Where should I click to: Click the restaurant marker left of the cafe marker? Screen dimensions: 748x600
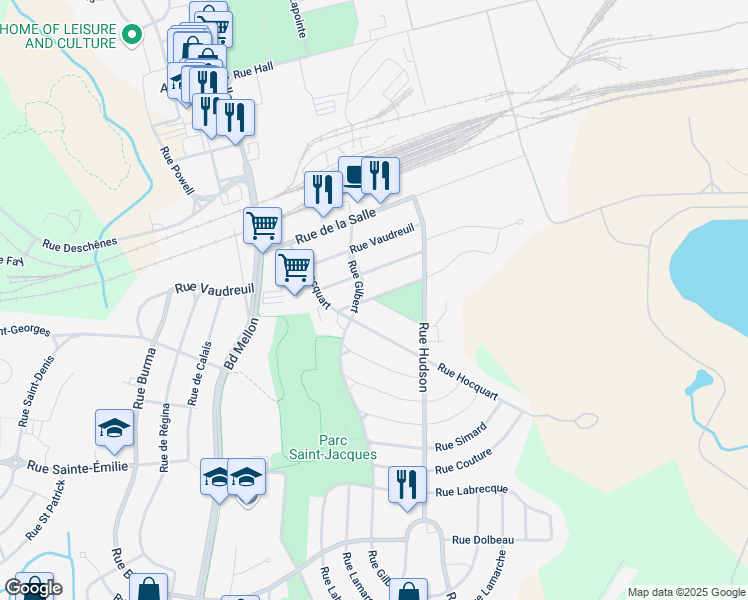pos(323,191)
